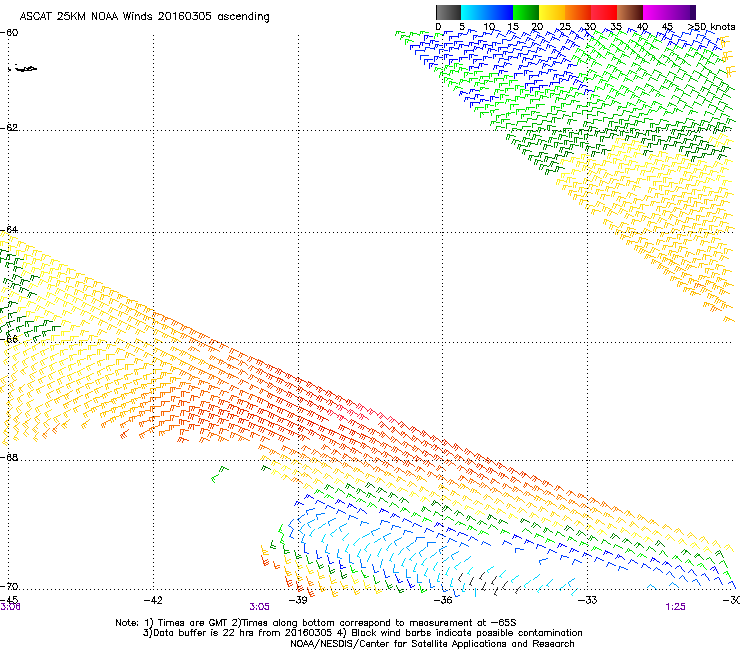Click the dark purple 45-50 knots segment

click(682, 12)
